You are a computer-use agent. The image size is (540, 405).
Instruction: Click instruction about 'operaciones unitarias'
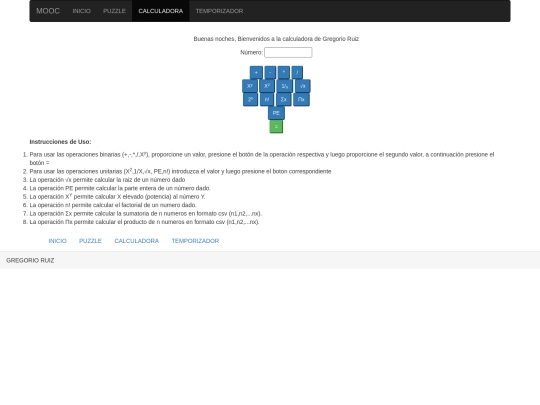click(180, 171)
